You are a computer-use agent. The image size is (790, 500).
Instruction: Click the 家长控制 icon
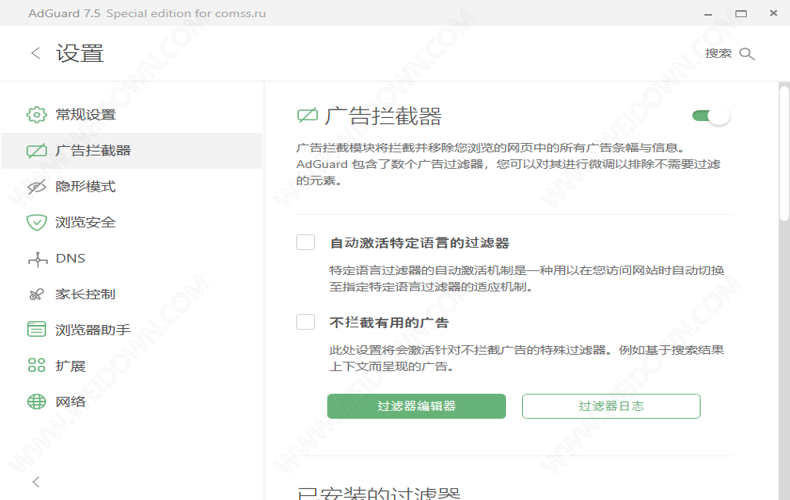click(36, 295)
